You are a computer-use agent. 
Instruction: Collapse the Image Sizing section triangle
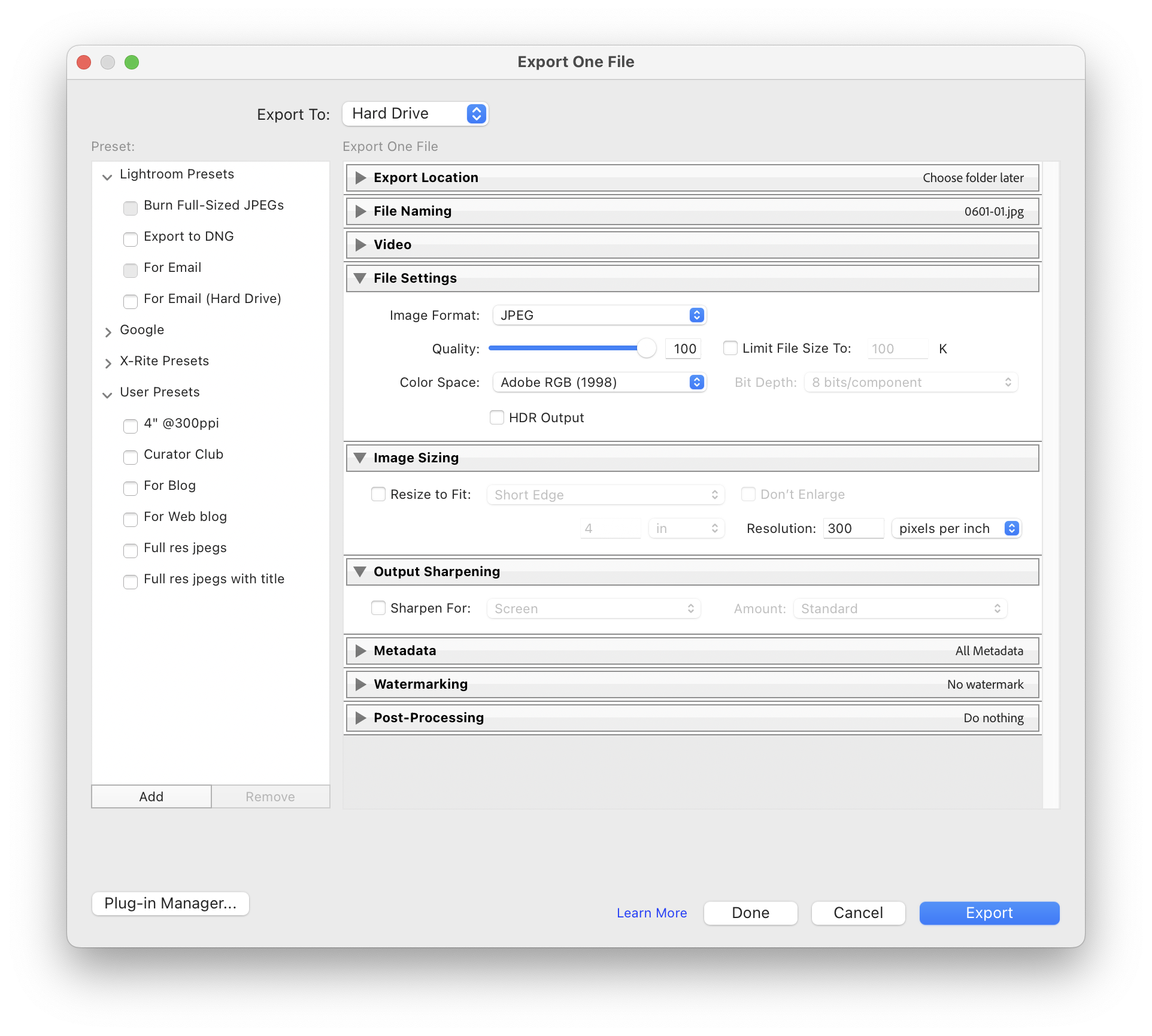pos(360,458)
